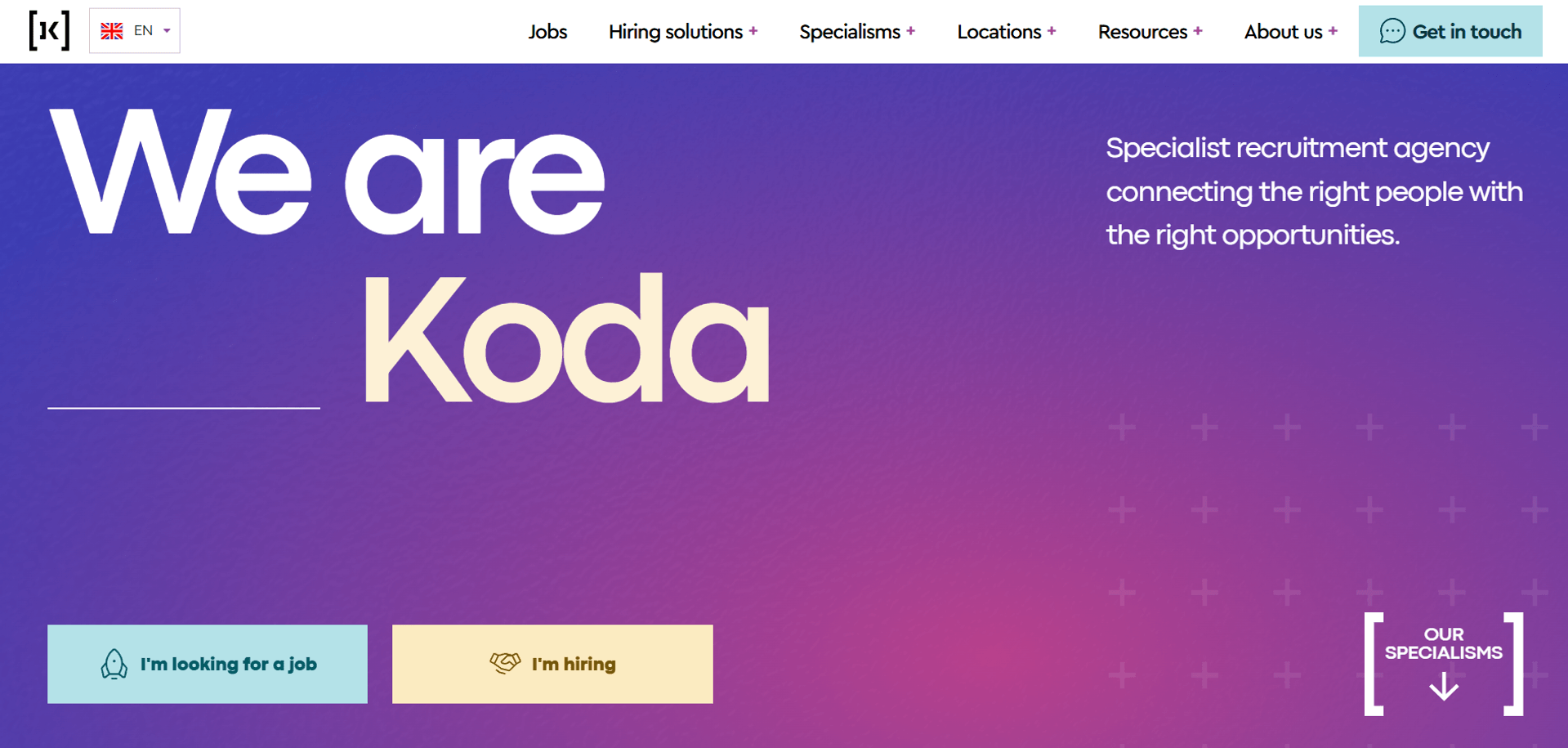The width and height of the screenshot is (1568, 748).
Task: Jump to Our Specialisms section
Action: (1443, 644)
